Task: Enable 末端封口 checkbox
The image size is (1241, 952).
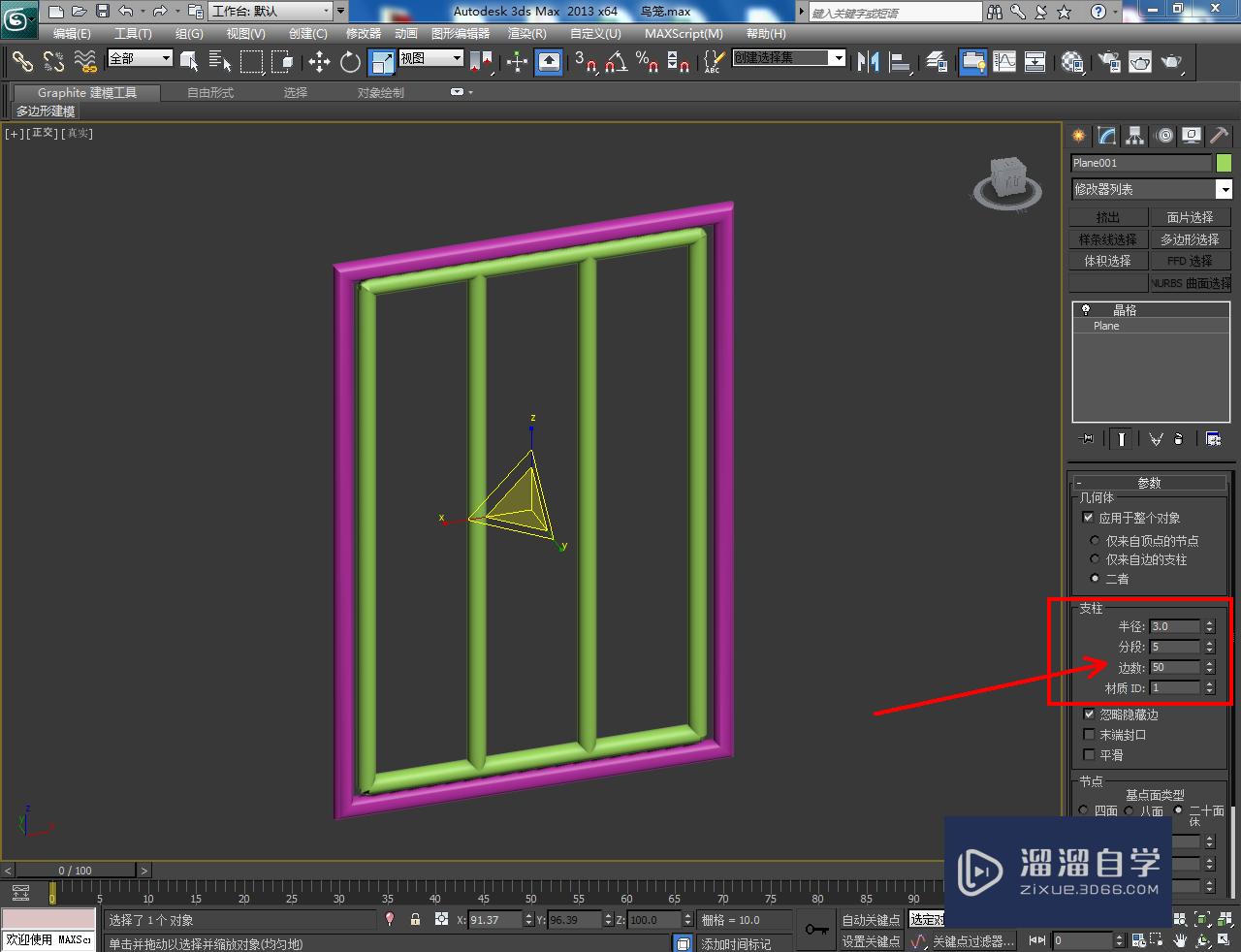Action: [x=1089, y=734]
